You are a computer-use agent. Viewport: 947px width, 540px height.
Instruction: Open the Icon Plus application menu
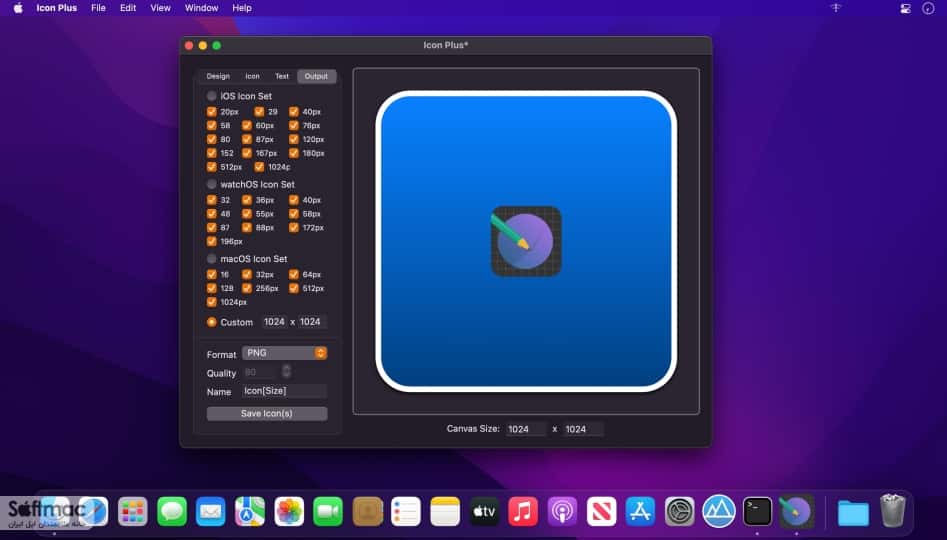56,8
